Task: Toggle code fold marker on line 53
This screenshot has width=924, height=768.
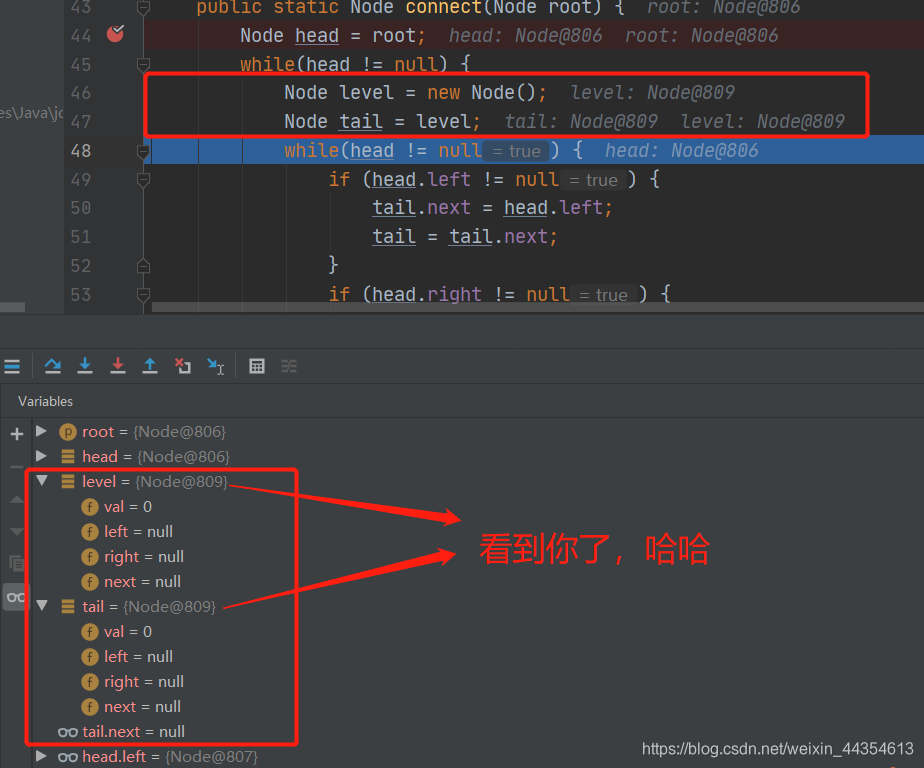Action: [x=143, y=294]
